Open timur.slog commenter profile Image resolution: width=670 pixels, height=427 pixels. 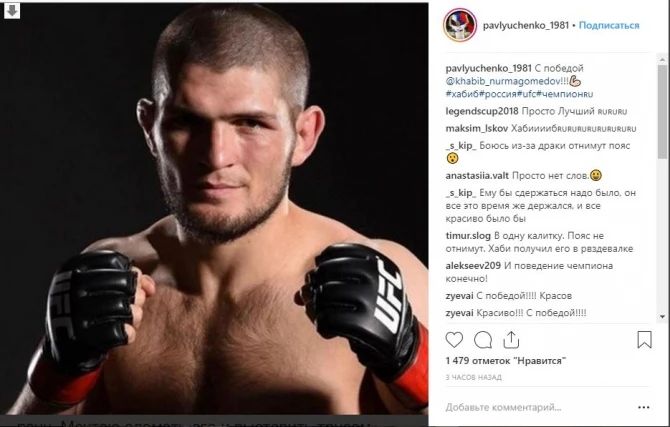pos(468,236)
